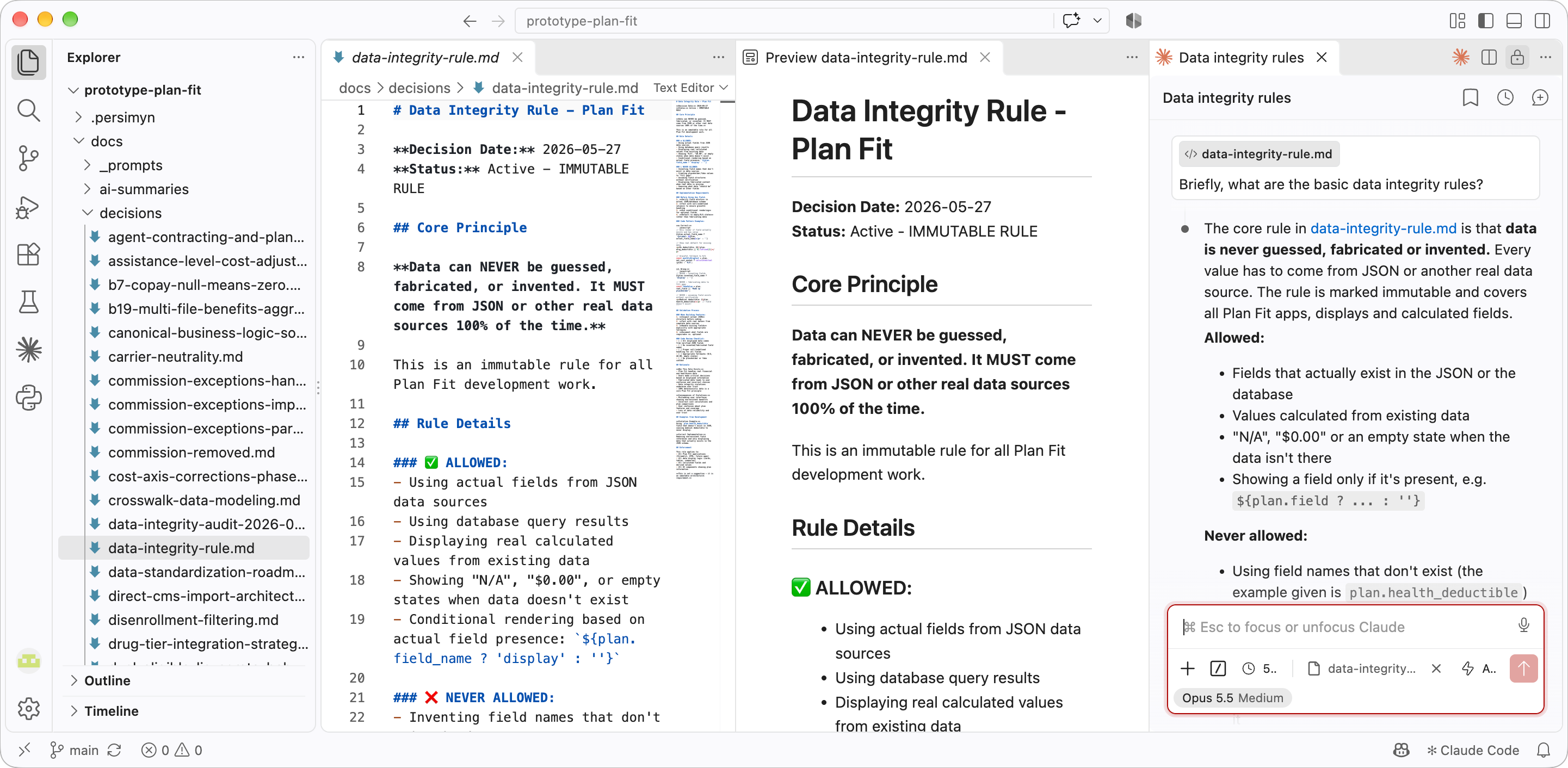The height and width of the screenshot is (768, 1568).
Task: Open the Extensions view
Action: tap(29, 255)
